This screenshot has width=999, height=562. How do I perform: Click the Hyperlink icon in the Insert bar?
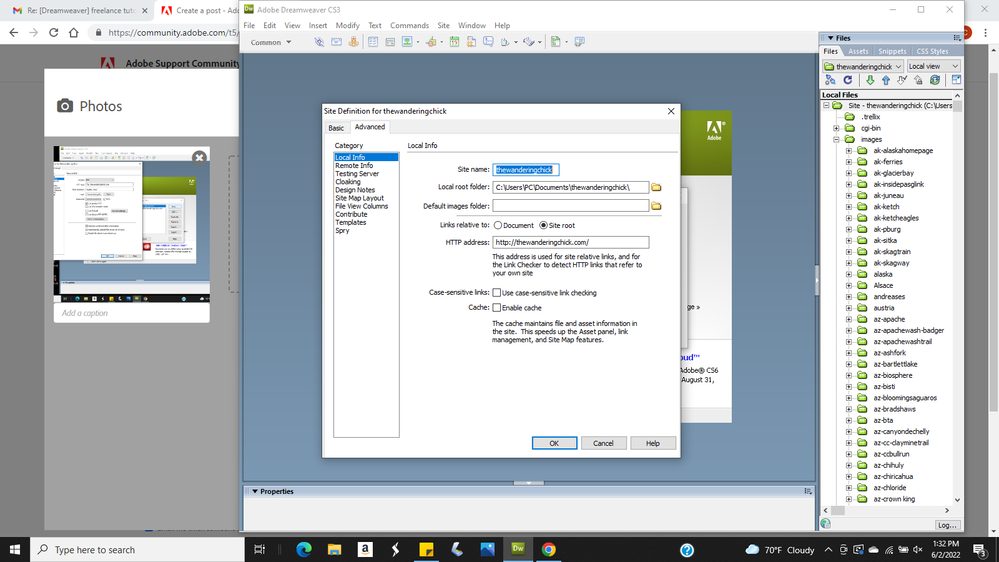(x=319, y=42)
